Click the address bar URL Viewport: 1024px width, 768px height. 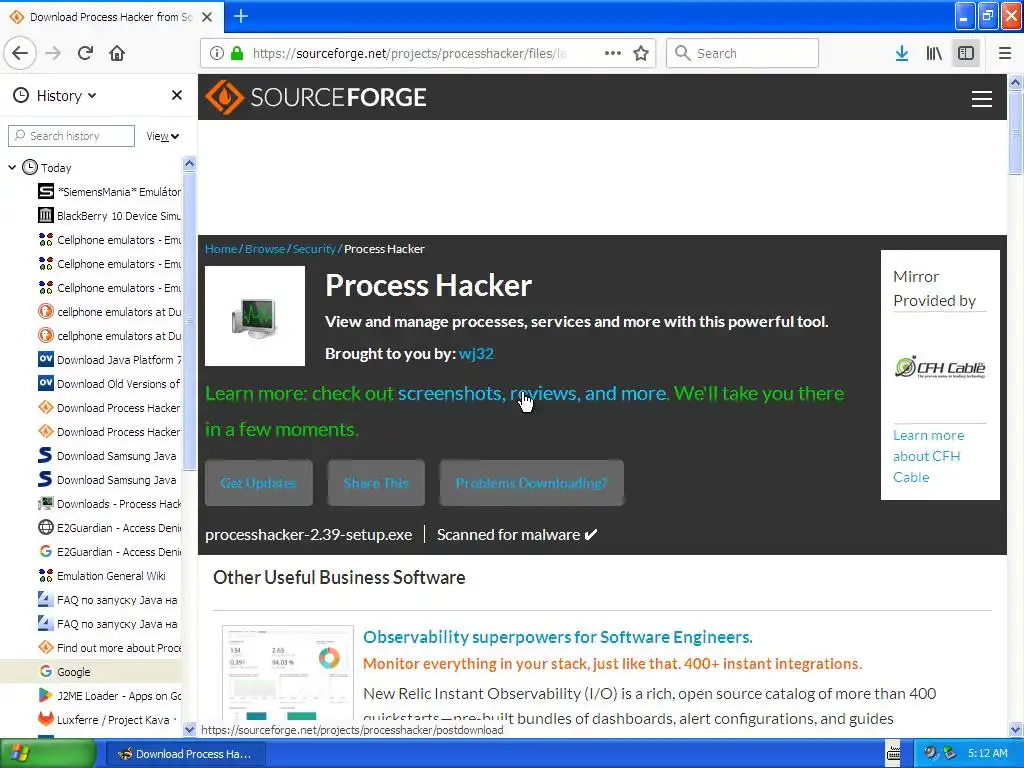[409, 53]
